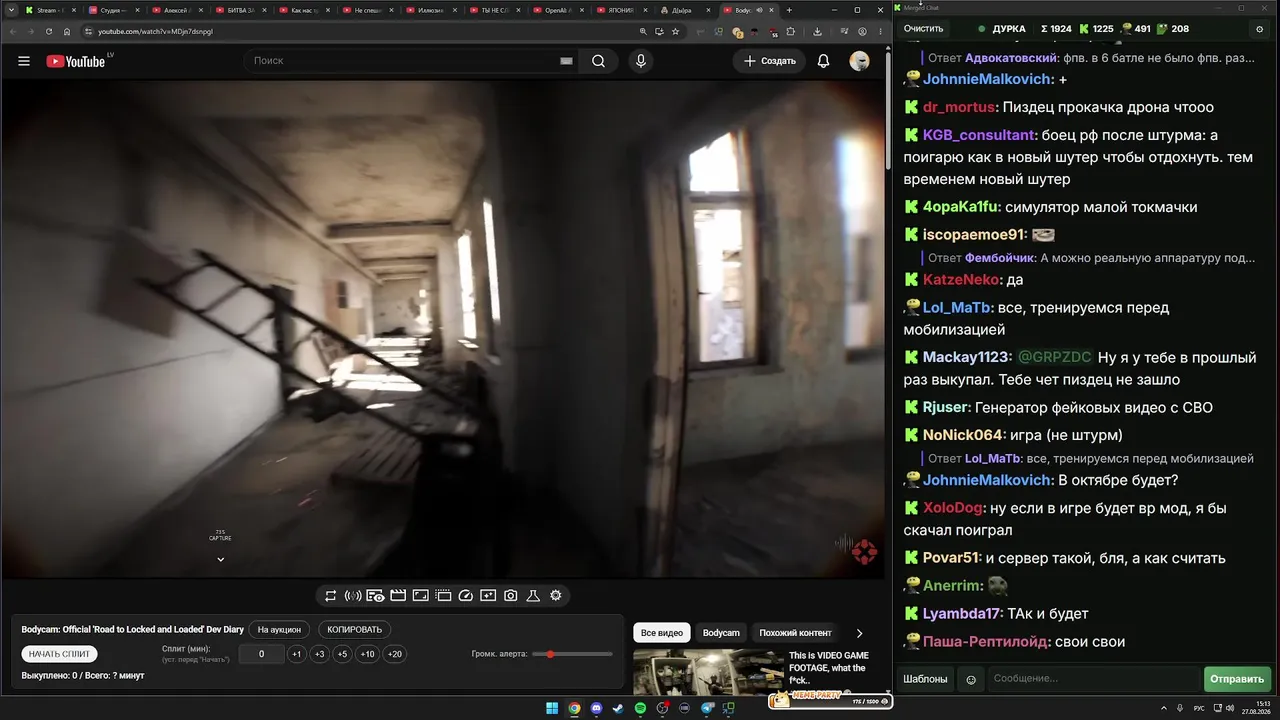This screenshot has width=1280, height=720.
Task: Open the browser extensions puzzle icon
Action: point(790,31)
